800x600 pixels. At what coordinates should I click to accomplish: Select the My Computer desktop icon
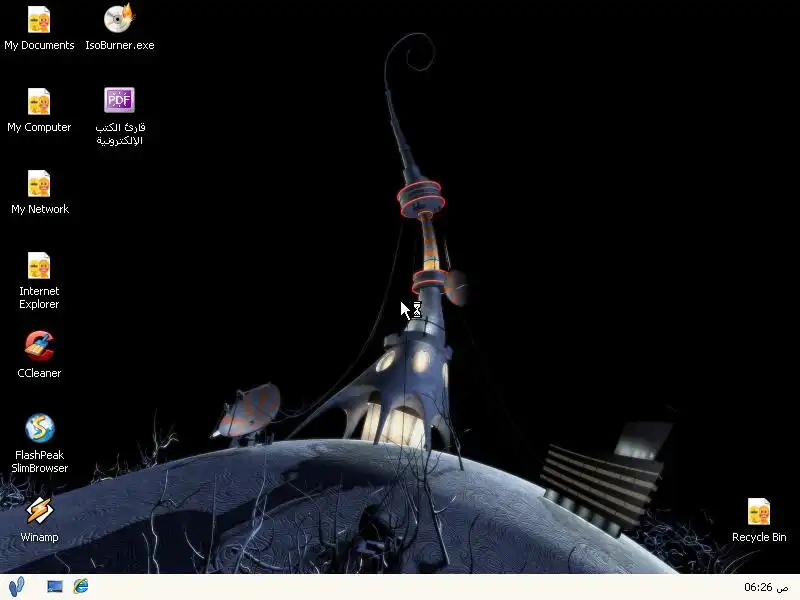pyautogui.click(x=39, y=101)
